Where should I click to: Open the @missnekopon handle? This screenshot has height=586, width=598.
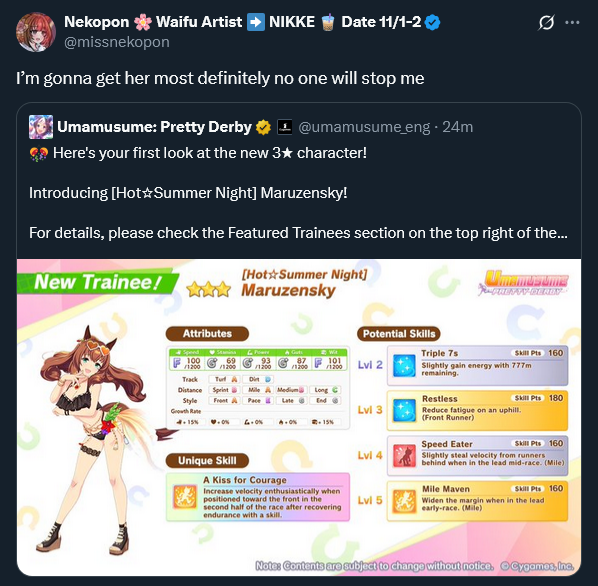point(117,42)
